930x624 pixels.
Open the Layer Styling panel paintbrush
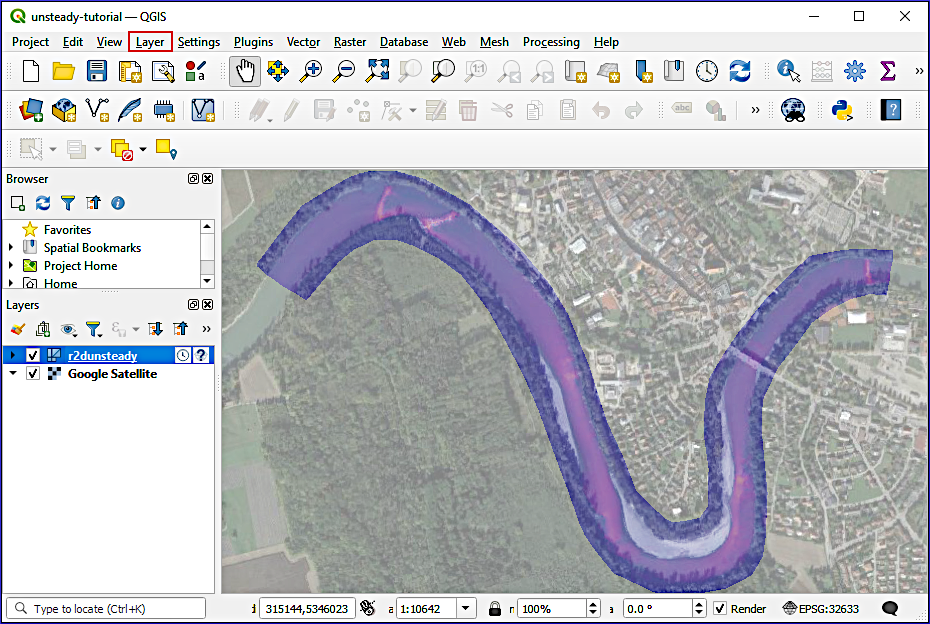point(17,329)
